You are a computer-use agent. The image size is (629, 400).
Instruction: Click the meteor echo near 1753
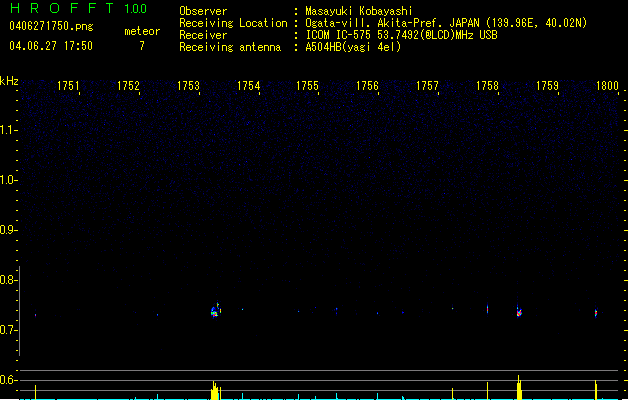215,311
